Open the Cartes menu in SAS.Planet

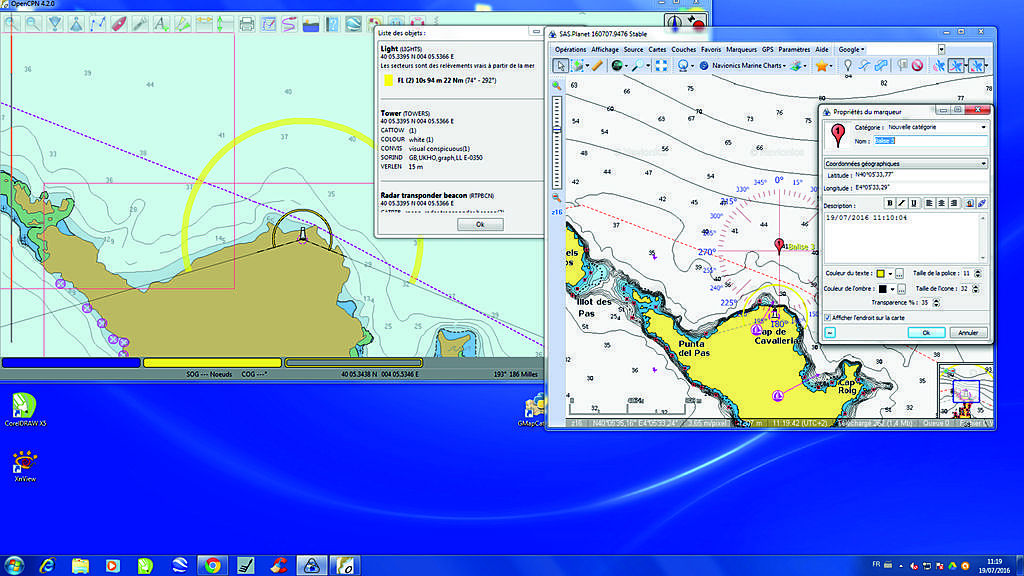(x=657, y=50)
